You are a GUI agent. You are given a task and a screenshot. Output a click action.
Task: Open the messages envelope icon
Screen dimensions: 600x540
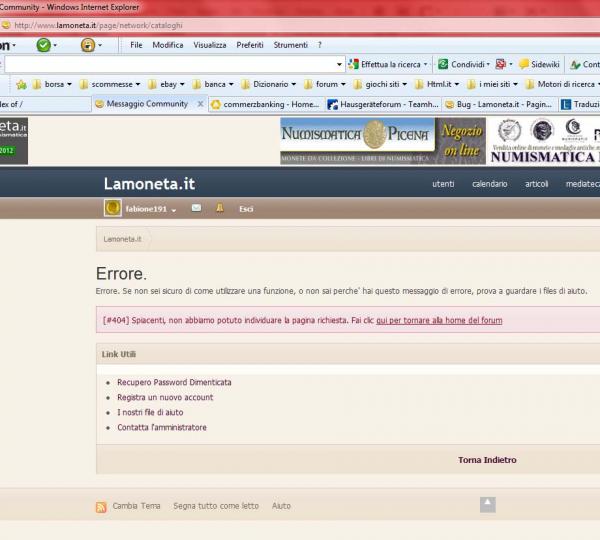(196, 208)
